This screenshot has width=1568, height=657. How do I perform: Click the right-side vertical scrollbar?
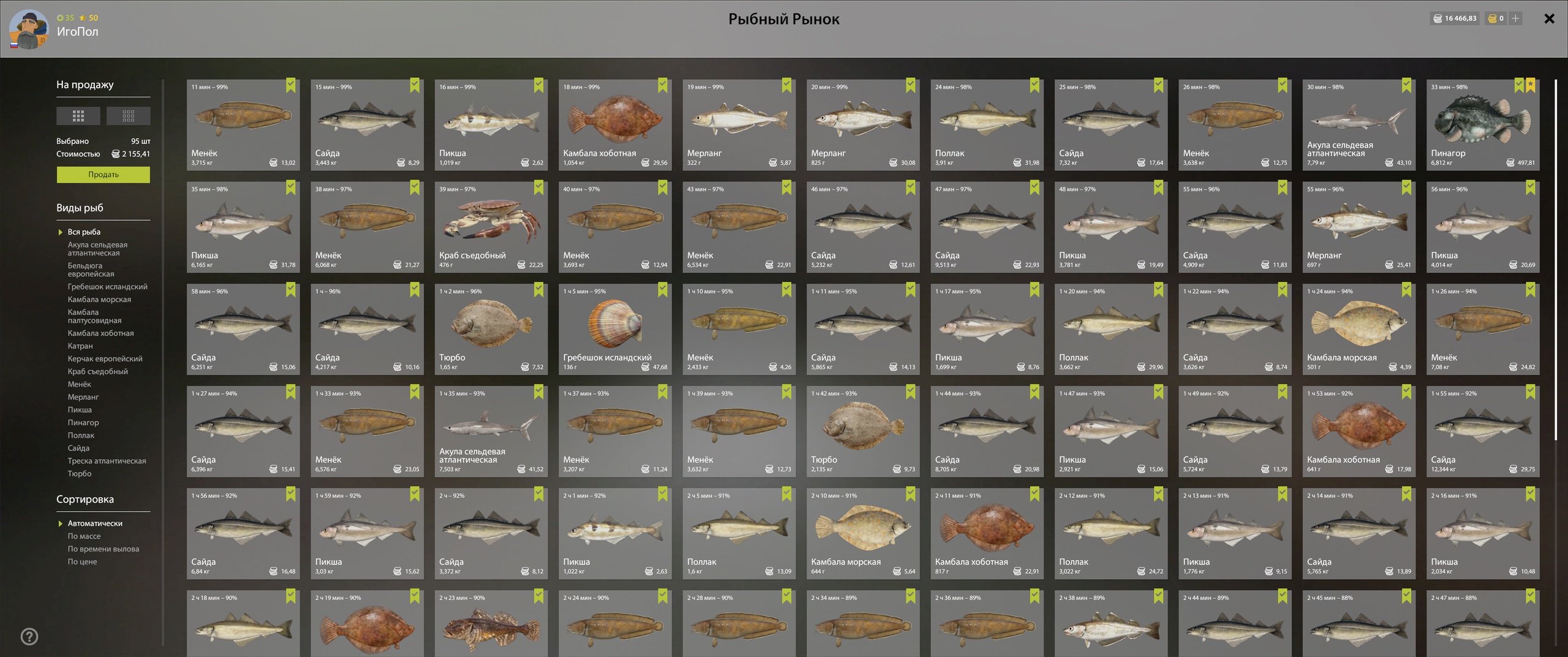(x=1556, y=259)
